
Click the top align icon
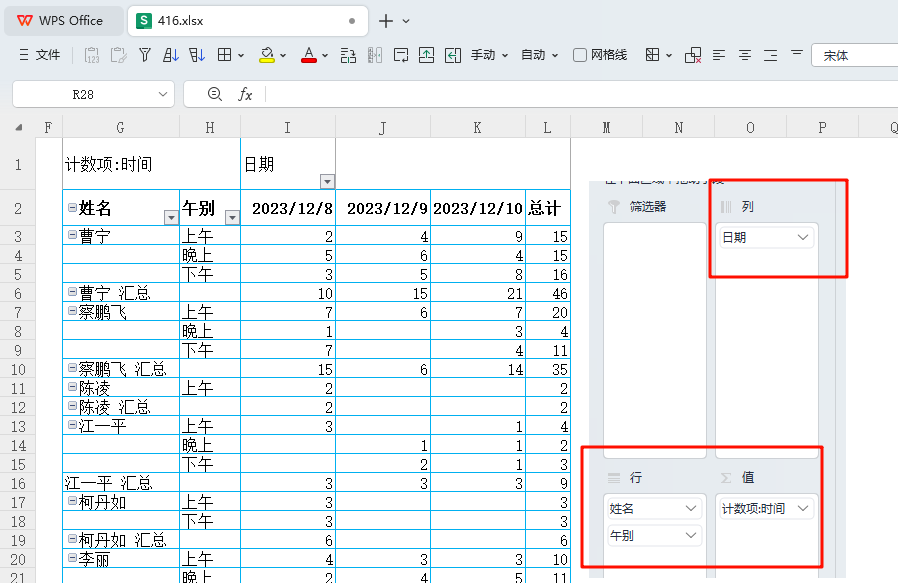coord(797,53)
